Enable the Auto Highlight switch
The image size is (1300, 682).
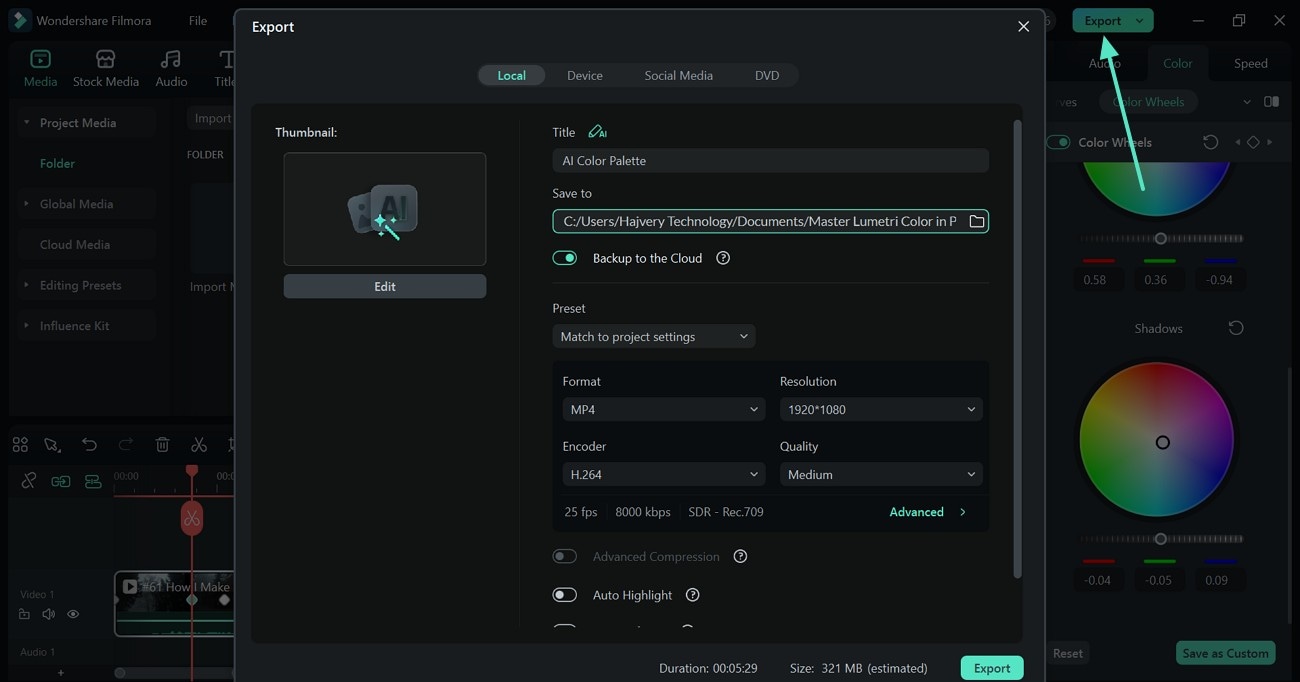click(x=565, y=595)
